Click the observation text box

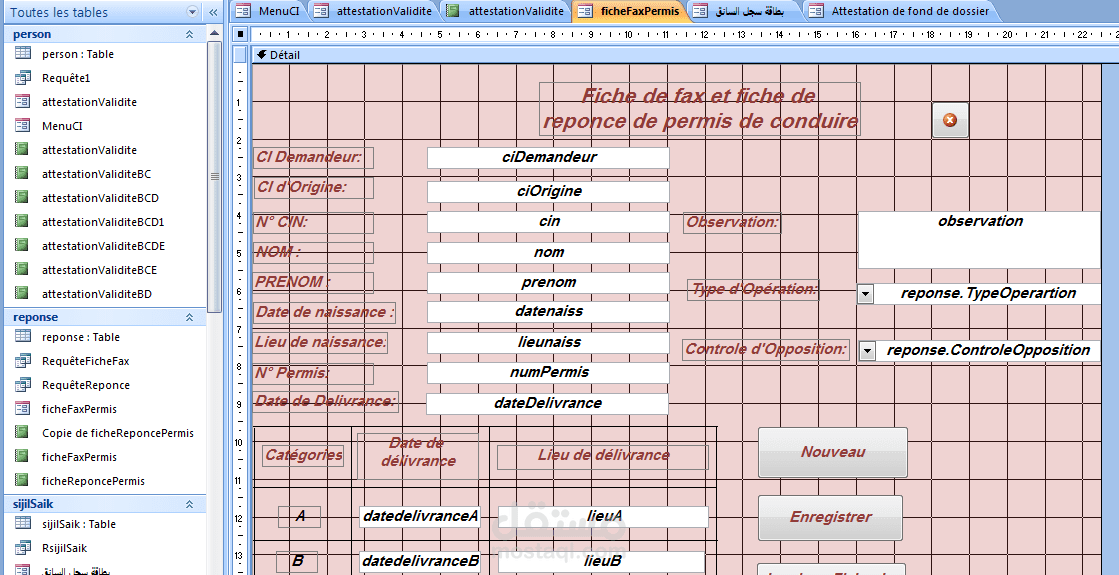[980, 240]
